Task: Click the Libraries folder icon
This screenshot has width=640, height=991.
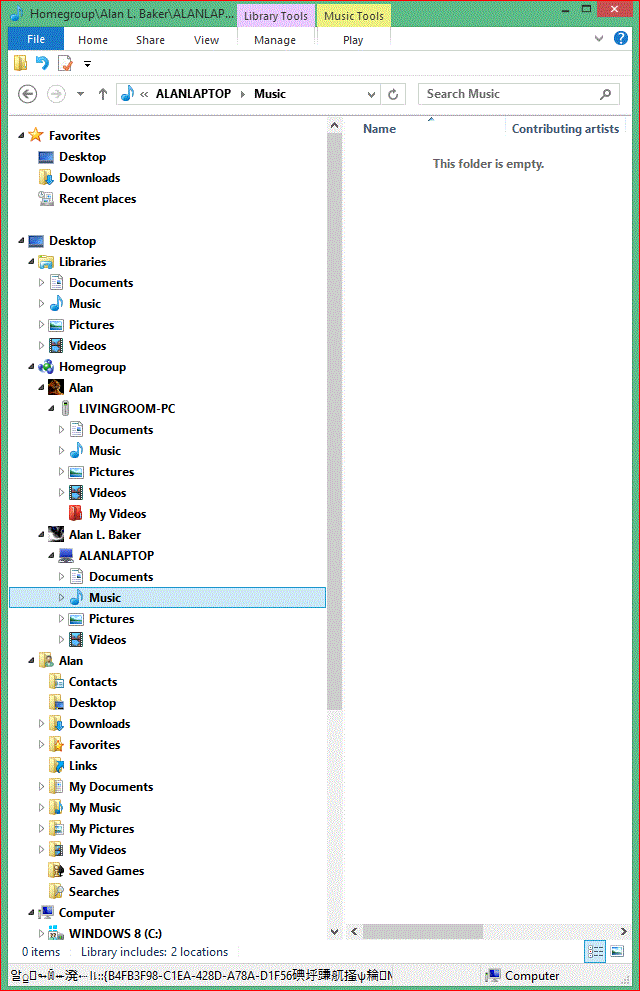Action: click(x=46, y=262)
